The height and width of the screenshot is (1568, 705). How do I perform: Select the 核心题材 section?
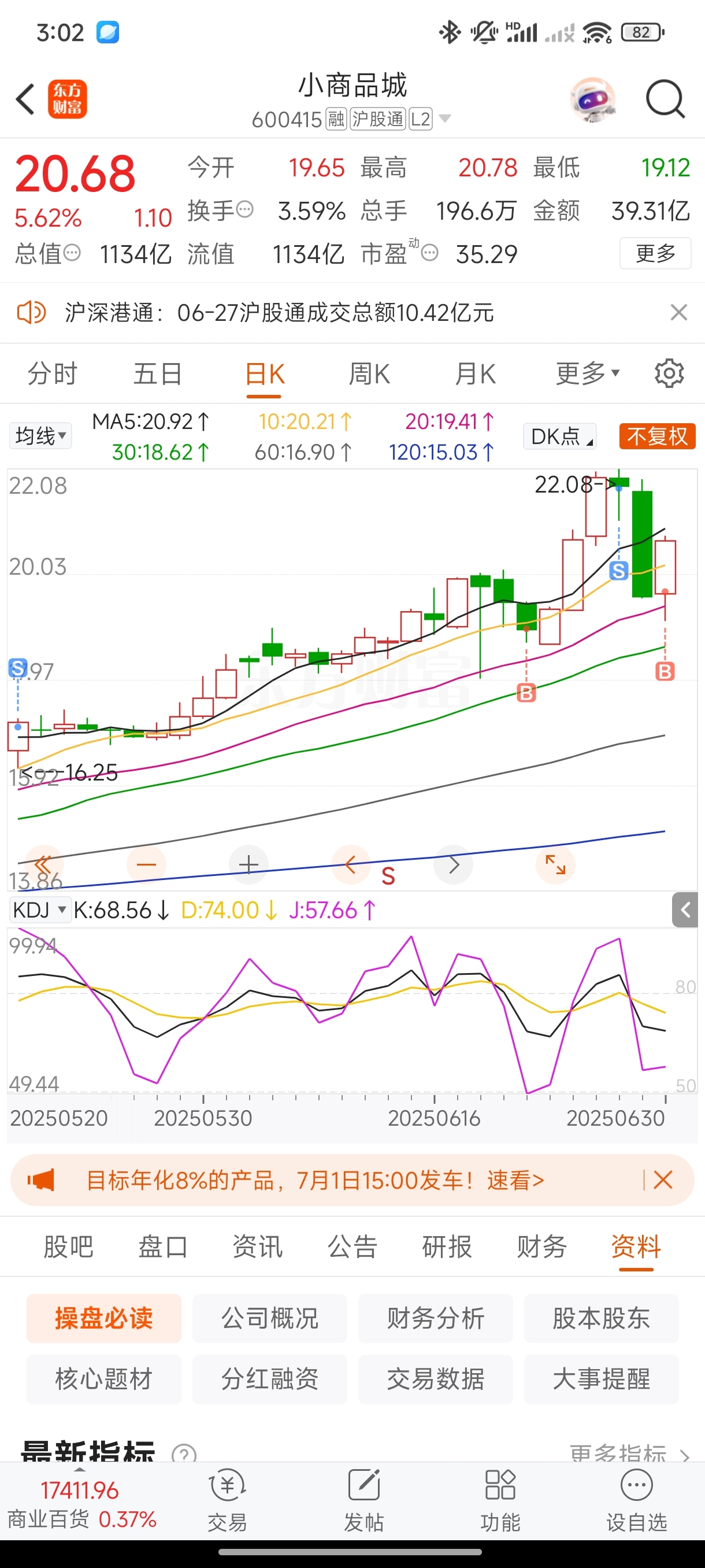click(x=104, y=1380)
